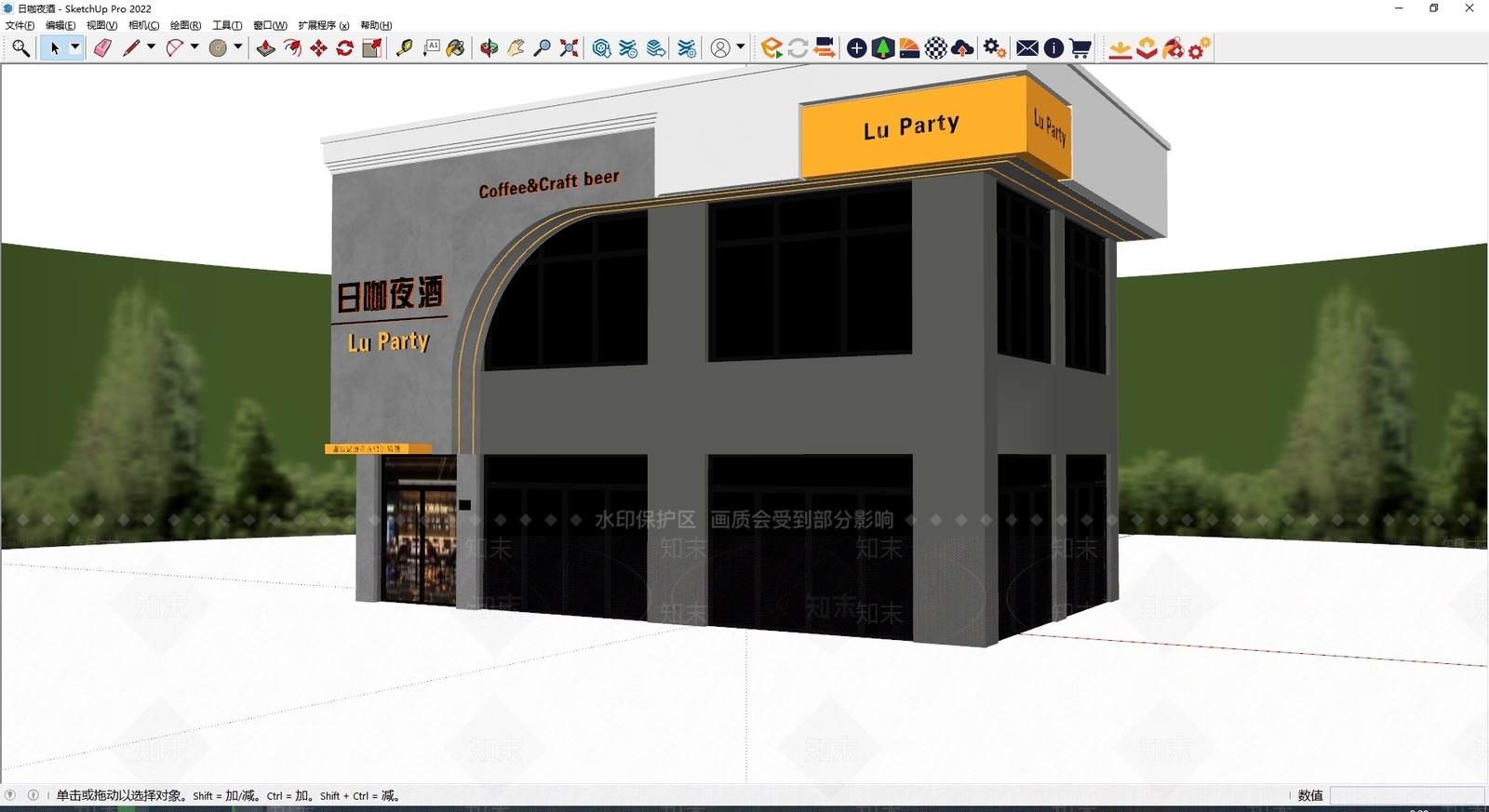Expand the user account dropdown arrow
This screenshot has width=1489, height=812.
pyautogui.click(x=741, y=47)
